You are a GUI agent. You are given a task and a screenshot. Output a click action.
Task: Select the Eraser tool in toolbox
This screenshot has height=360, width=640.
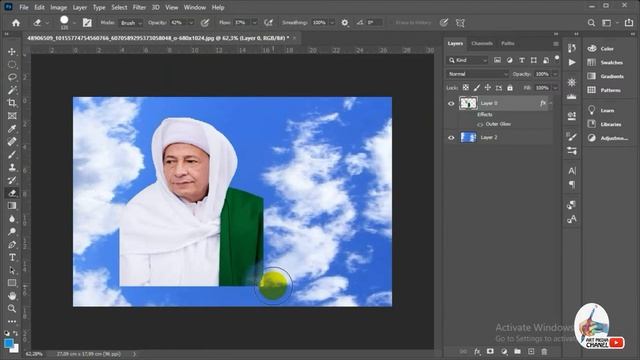click(12, 193)
